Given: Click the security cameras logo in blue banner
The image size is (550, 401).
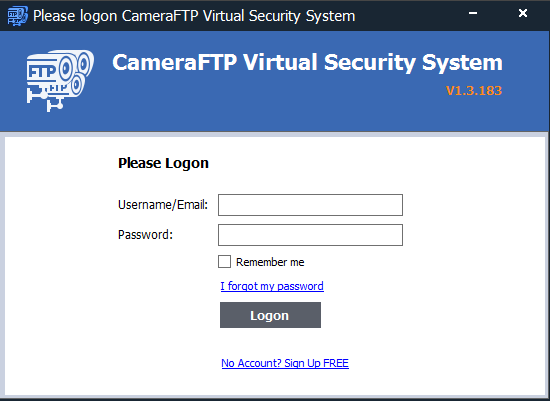Looking at the screenshot, I should coord(60,81).
